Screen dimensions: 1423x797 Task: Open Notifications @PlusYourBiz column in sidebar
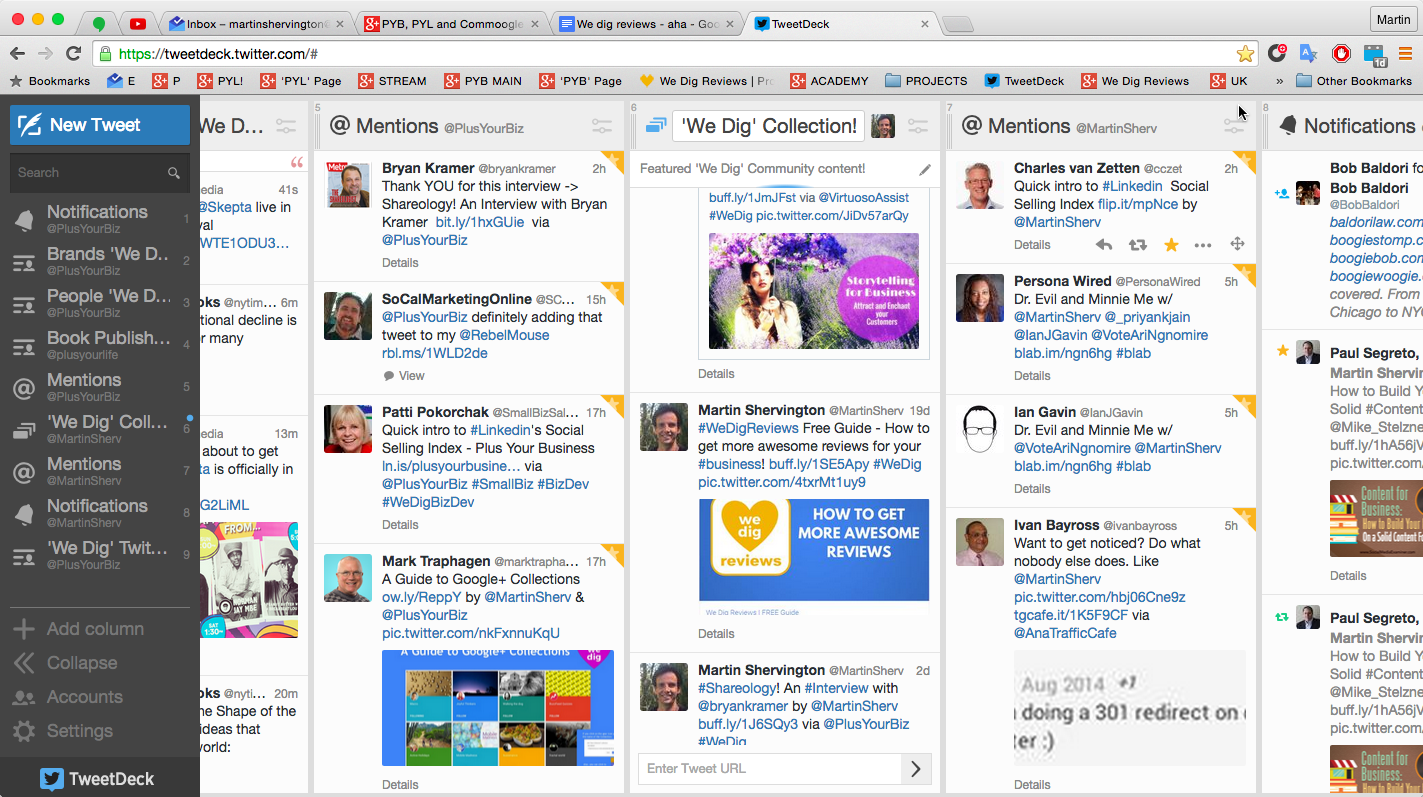coord(100,219)
